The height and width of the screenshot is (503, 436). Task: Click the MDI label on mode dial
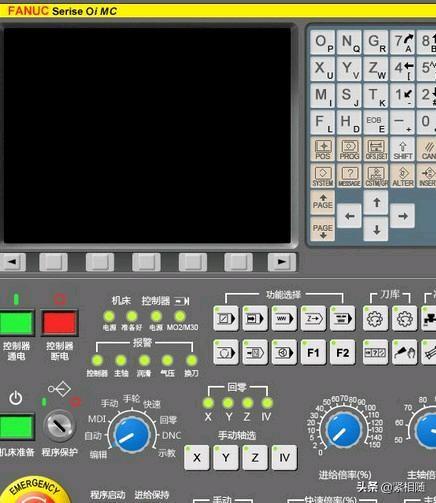pos(97,419)
